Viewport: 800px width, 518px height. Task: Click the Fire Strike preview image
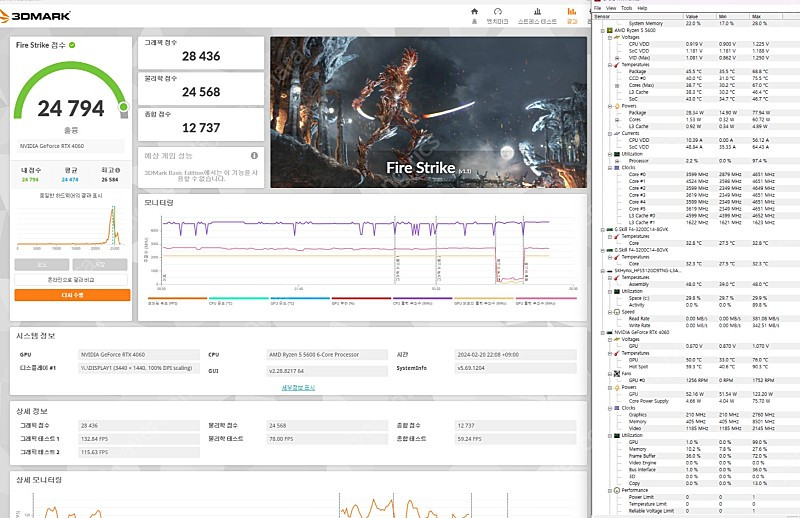pyautogui.click(x=429, y=112)
